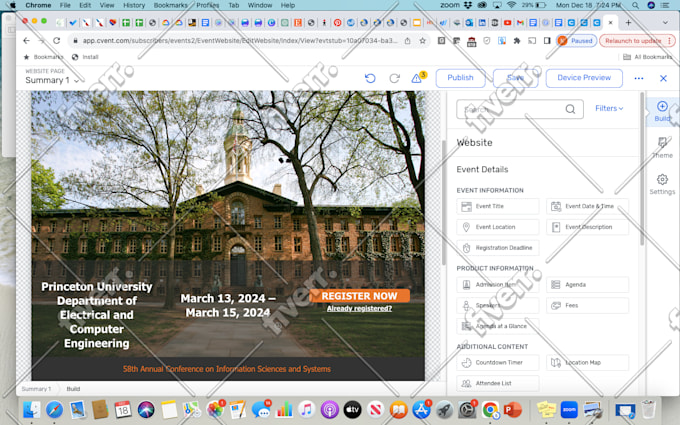Open the Chrome extensions puzzle icon
The height and width of the screenshot is (425, 680).
pyautogui.click(x=517, y=41)
